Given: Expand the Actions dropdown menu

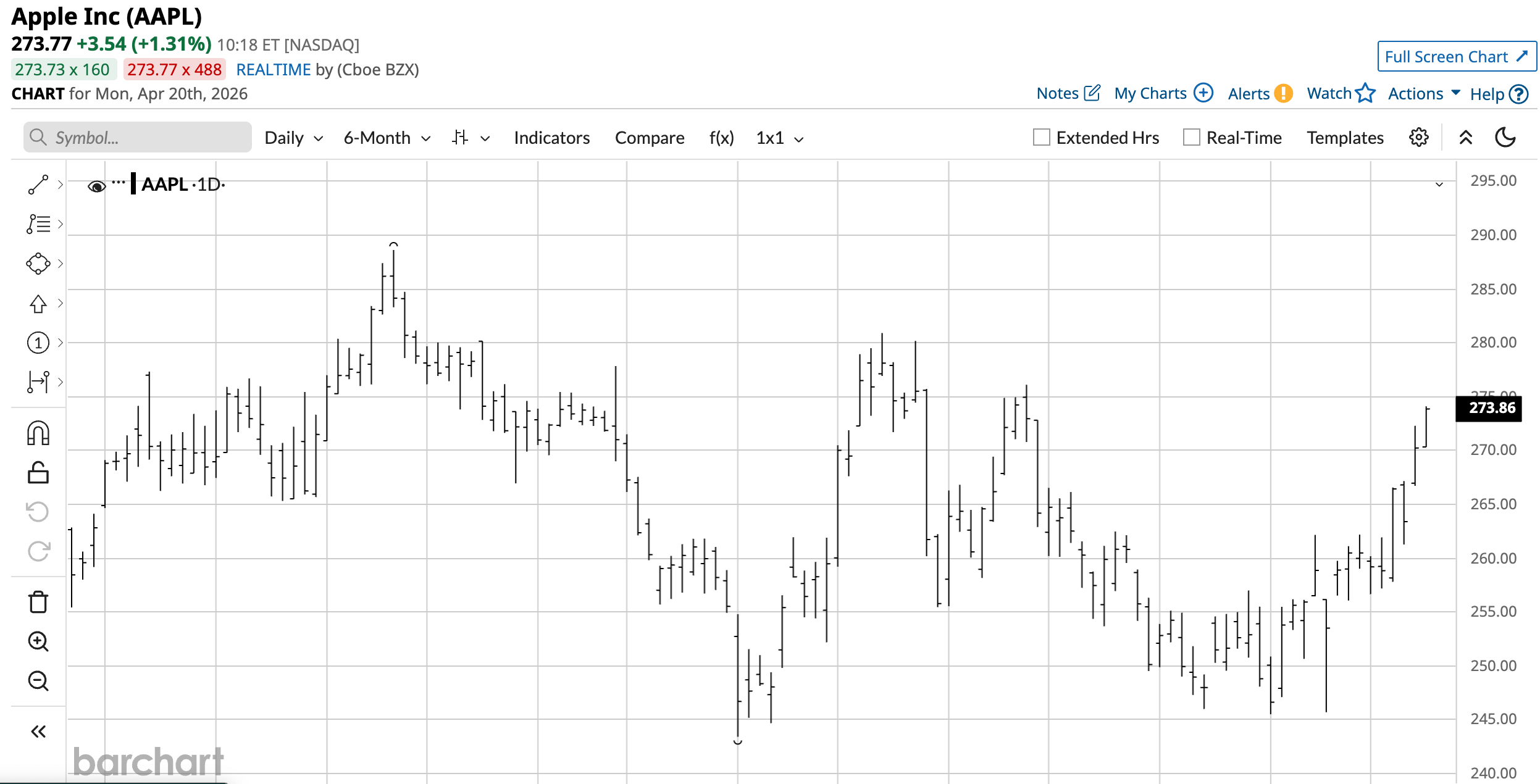Looking at the screenshot, I should (x=1423, y=94).
